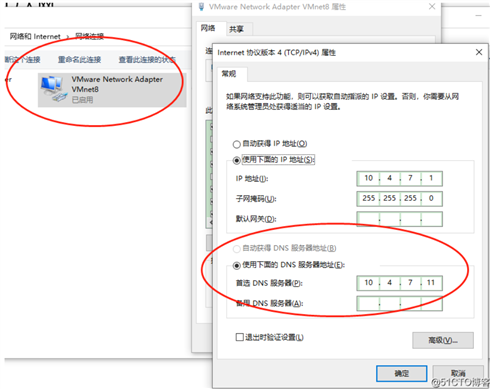Screen dimensions: 490x389
Task: Select 自动获得 IP 地址 radio button
Action: (237, 144)
